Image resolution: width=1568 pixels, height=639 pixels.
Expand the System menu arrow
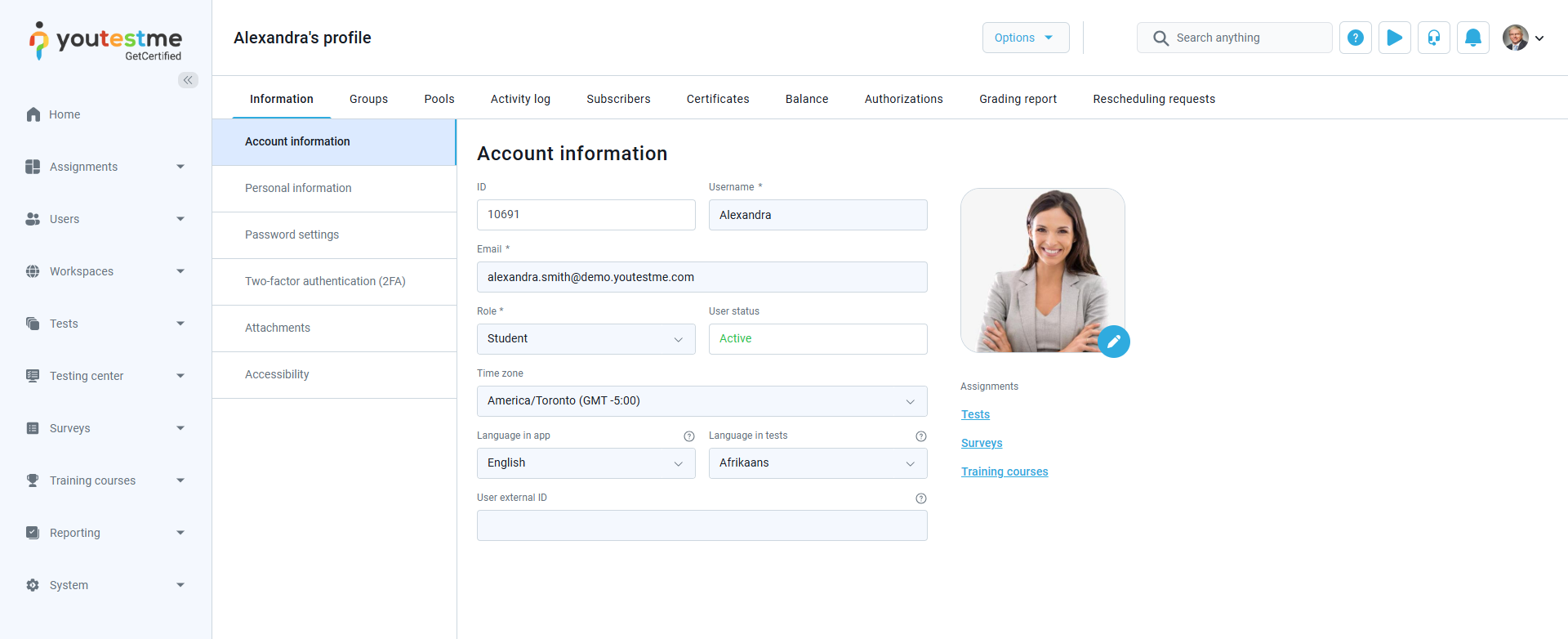pos(180,585)
